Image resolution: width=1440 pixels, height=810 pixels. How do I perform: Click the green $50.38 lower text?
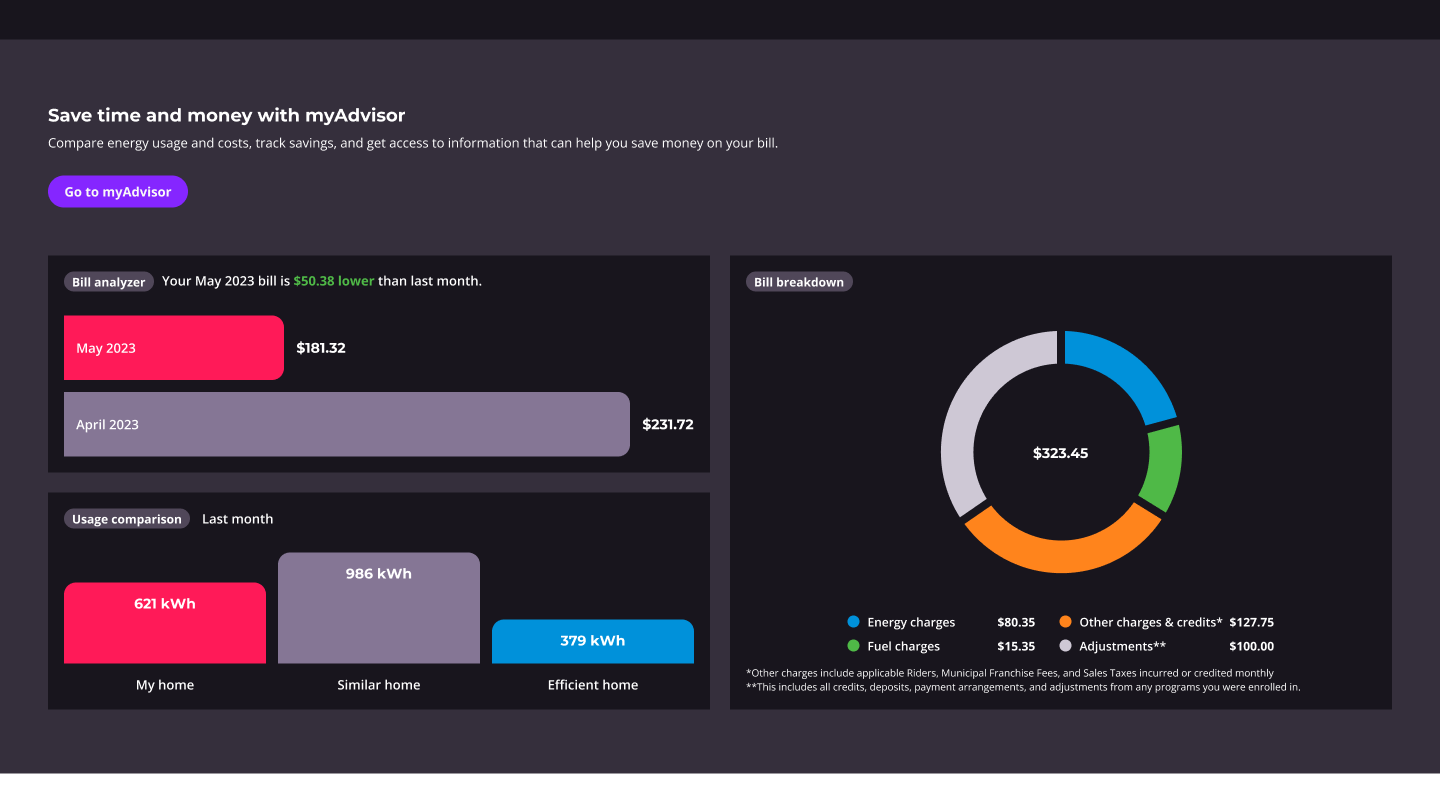coord(334,281)
